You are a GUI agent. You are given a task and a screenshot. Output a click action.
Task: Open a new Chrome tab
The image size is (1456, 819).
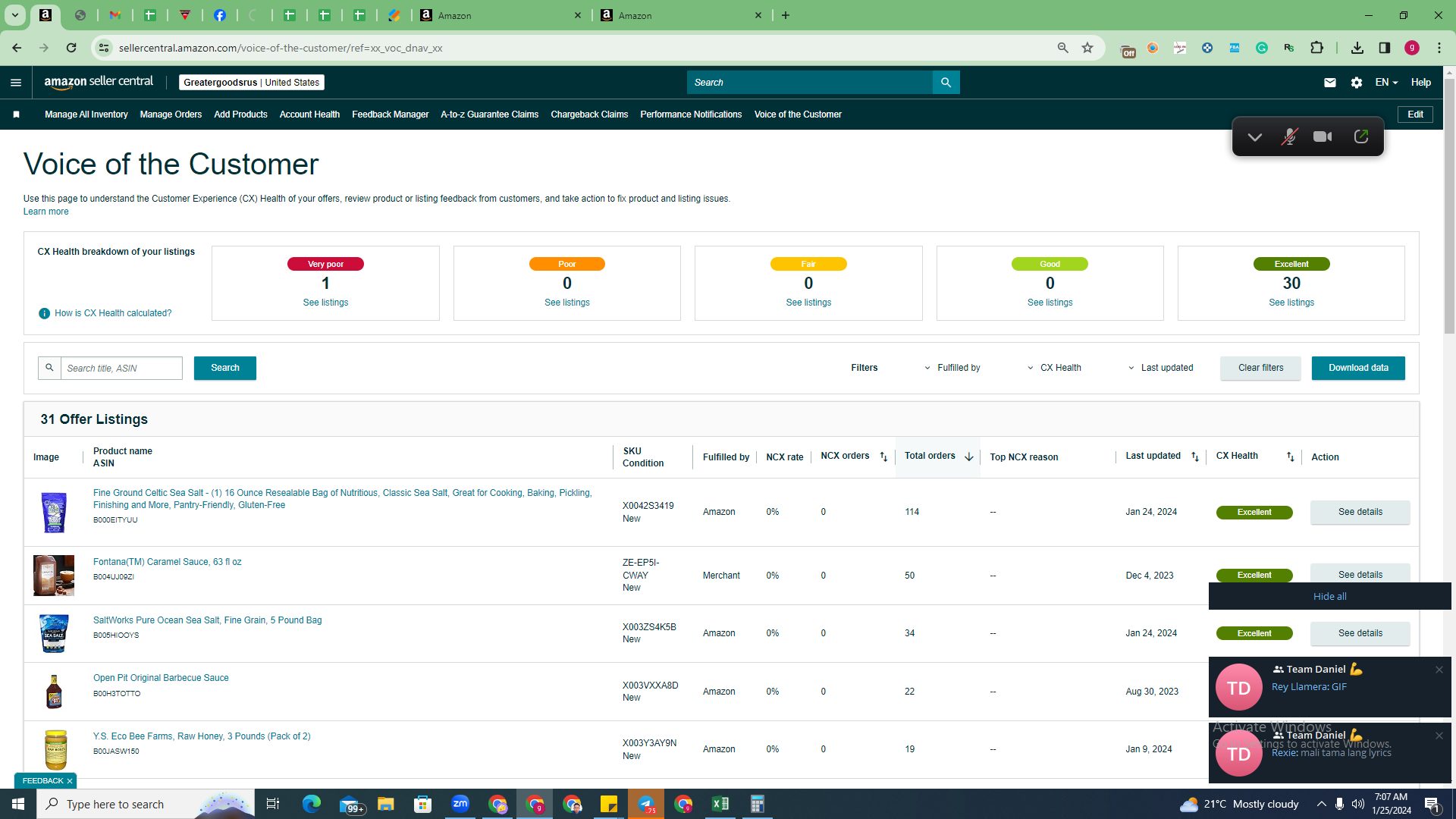pyautogui.click(x=786, y=15)
